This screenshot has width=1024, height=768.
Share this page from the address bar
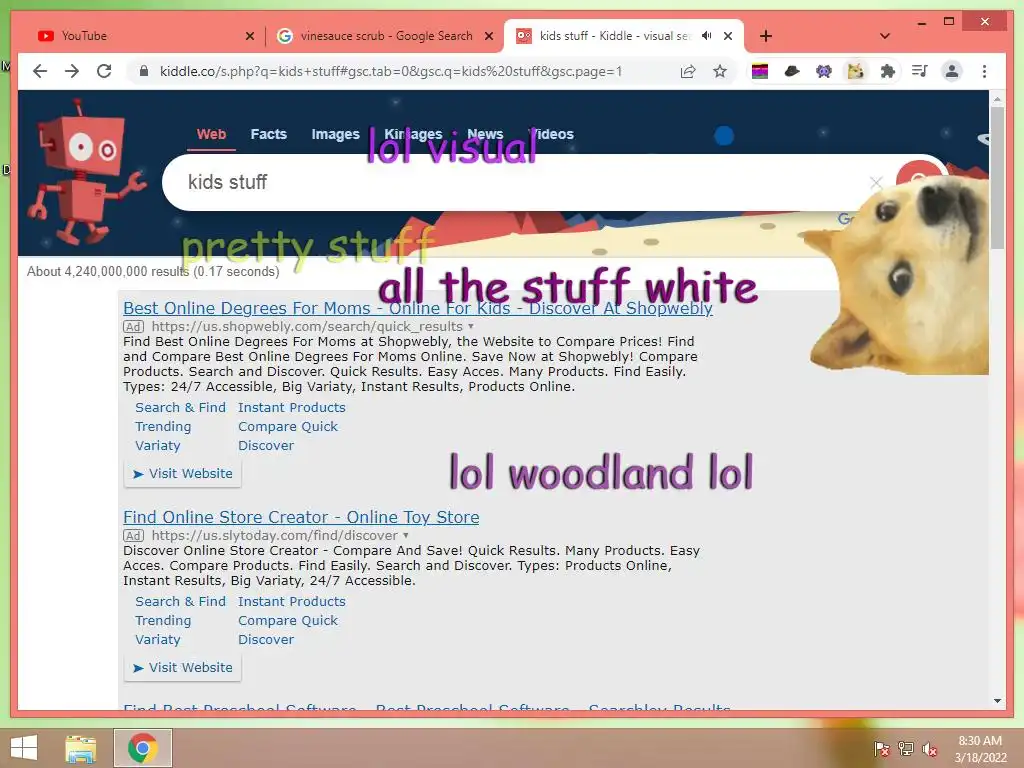pyautogui.click(x=688, y=71)
